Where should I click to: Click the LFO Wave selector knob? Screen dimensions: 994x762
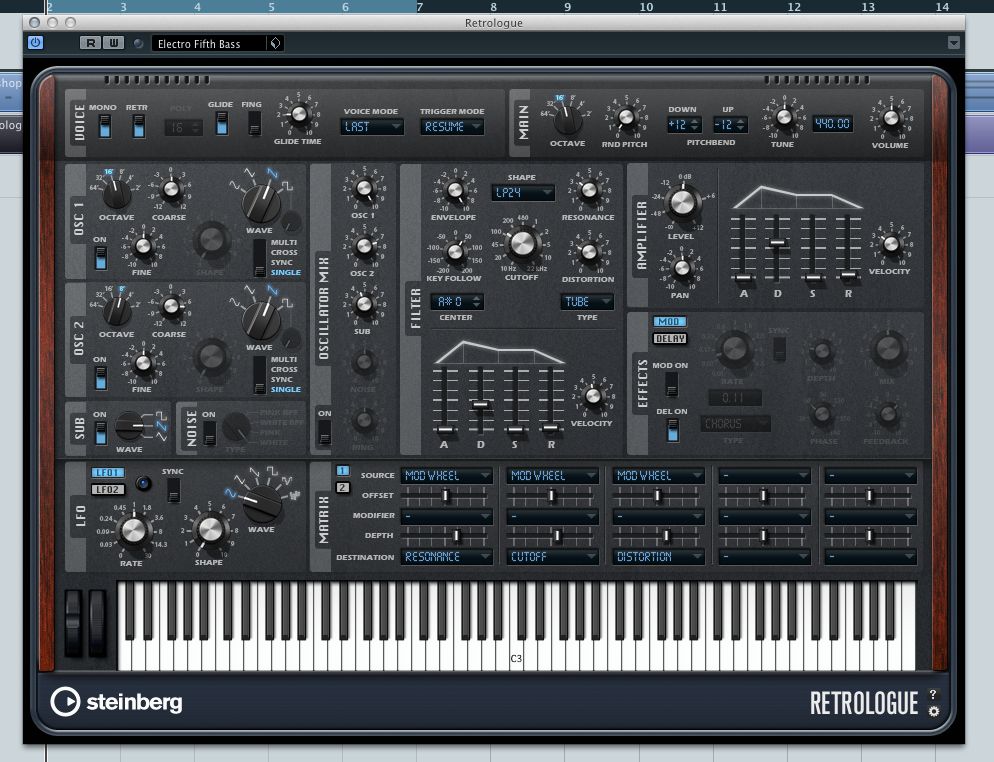tap(263, 504)
